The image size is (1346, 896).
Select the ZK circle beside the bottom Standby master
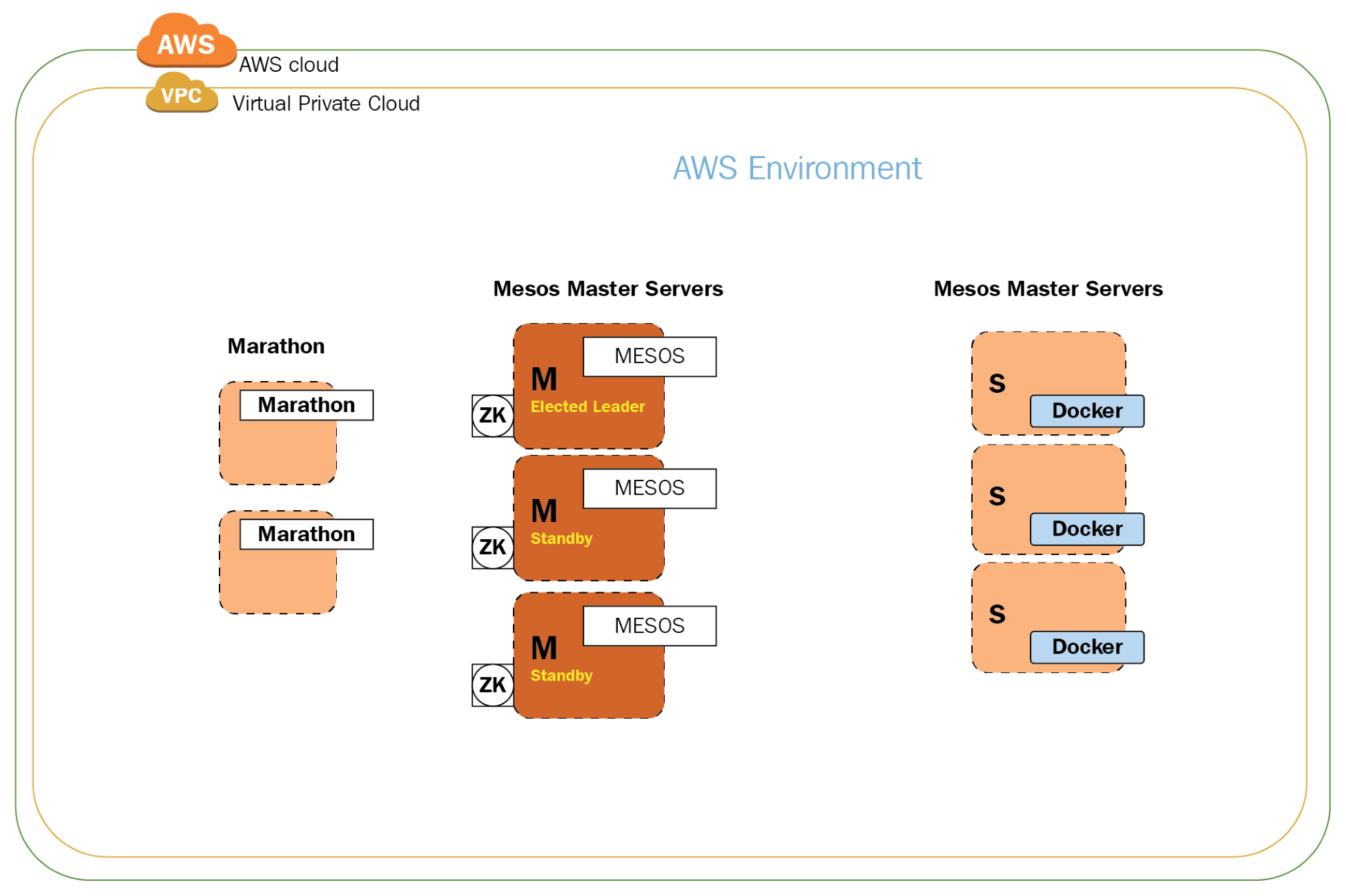coord(492,685)
